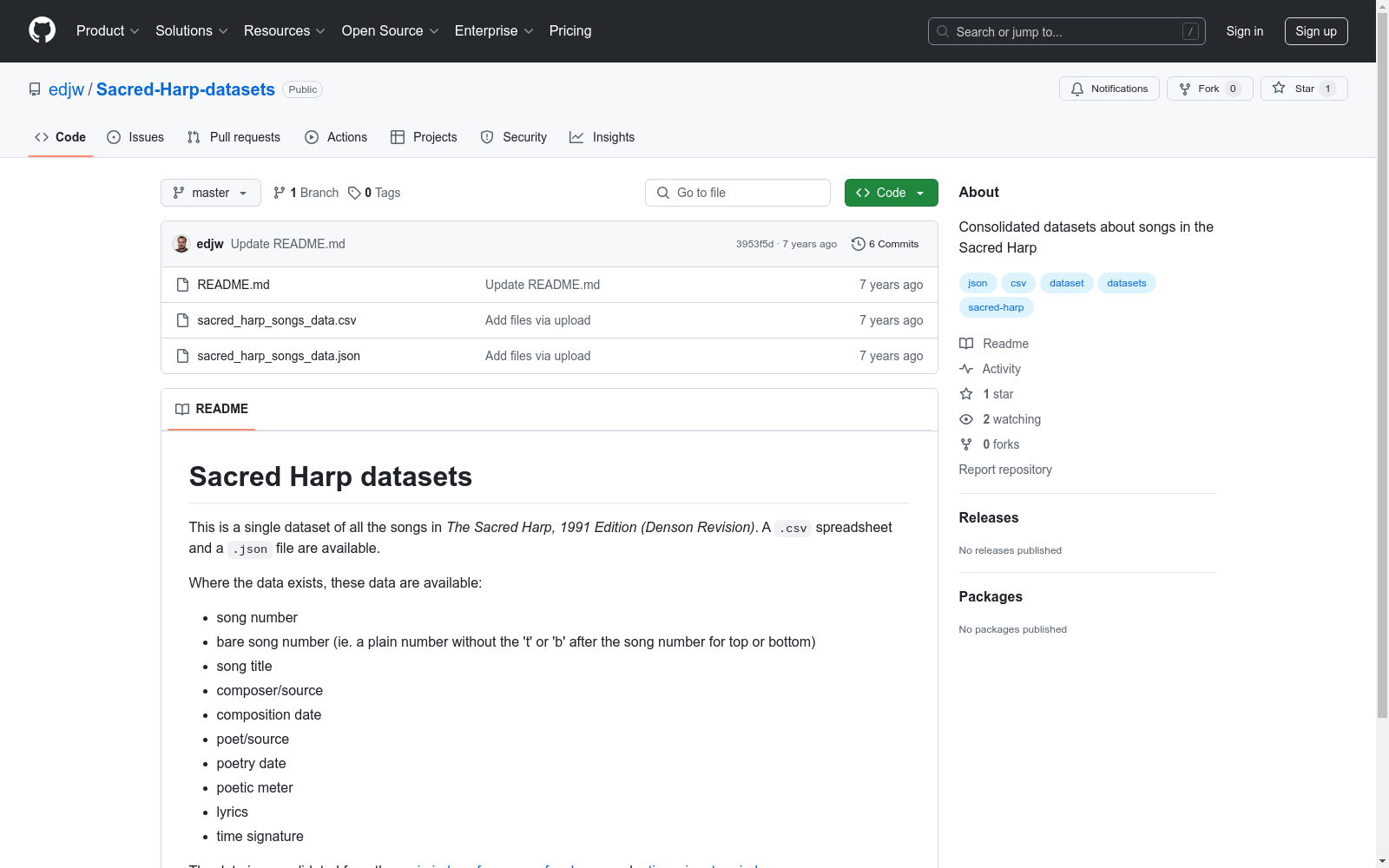Click the Search or jump to field
Viewport: 1389px width, 868px height.
[x=1067, y=31]
